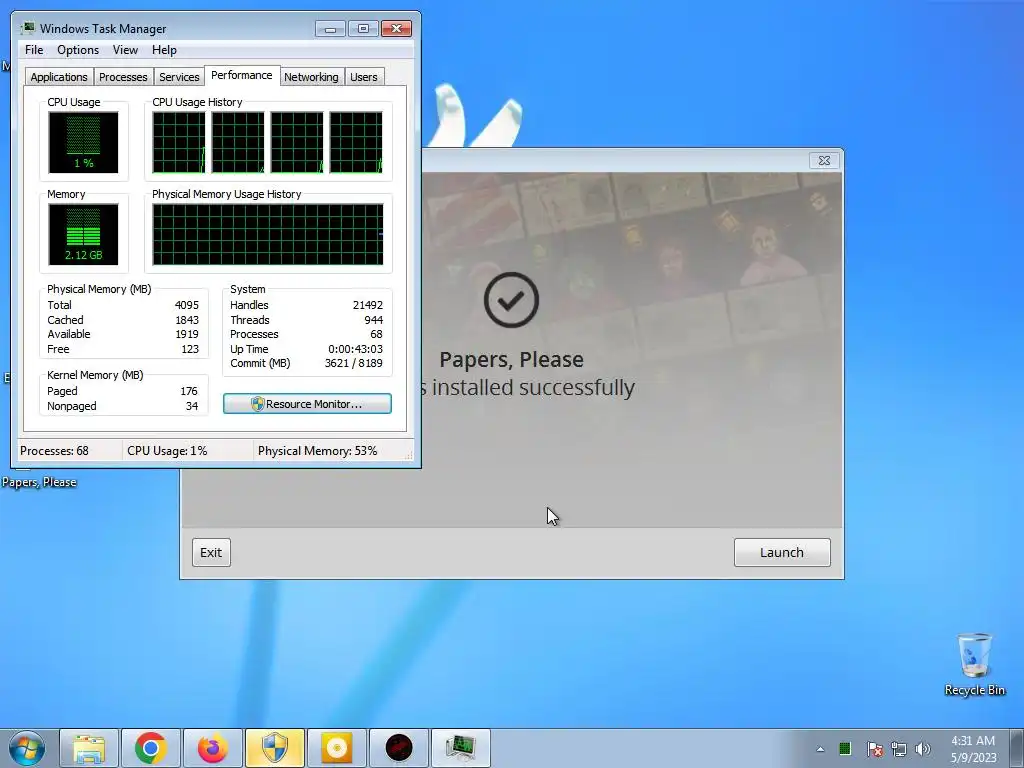Open the Options menu in Task Manager
Viewport: 1024px width, 768px height.
point(78,50)
